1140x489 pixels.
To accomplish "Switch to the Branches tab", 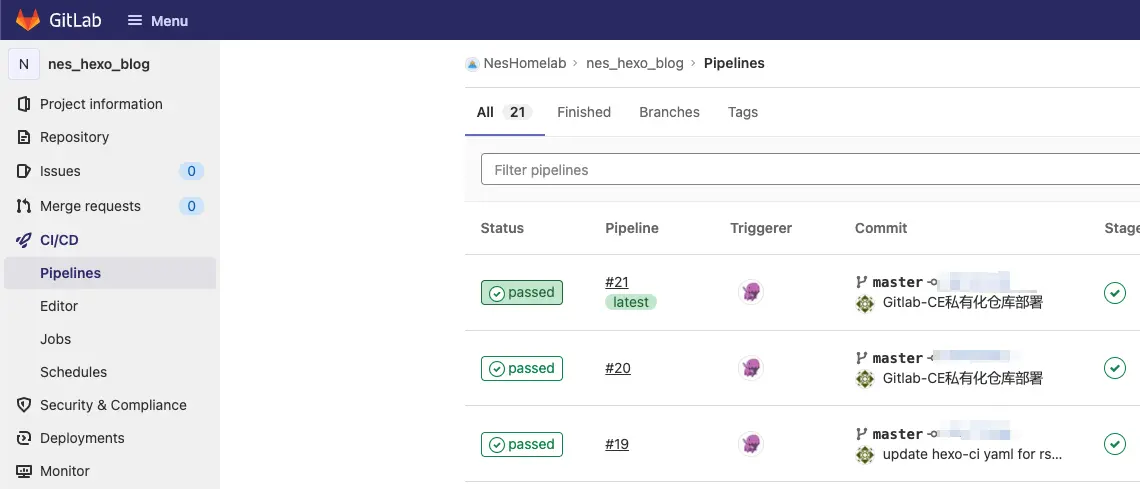I will [x=670, y=113].
